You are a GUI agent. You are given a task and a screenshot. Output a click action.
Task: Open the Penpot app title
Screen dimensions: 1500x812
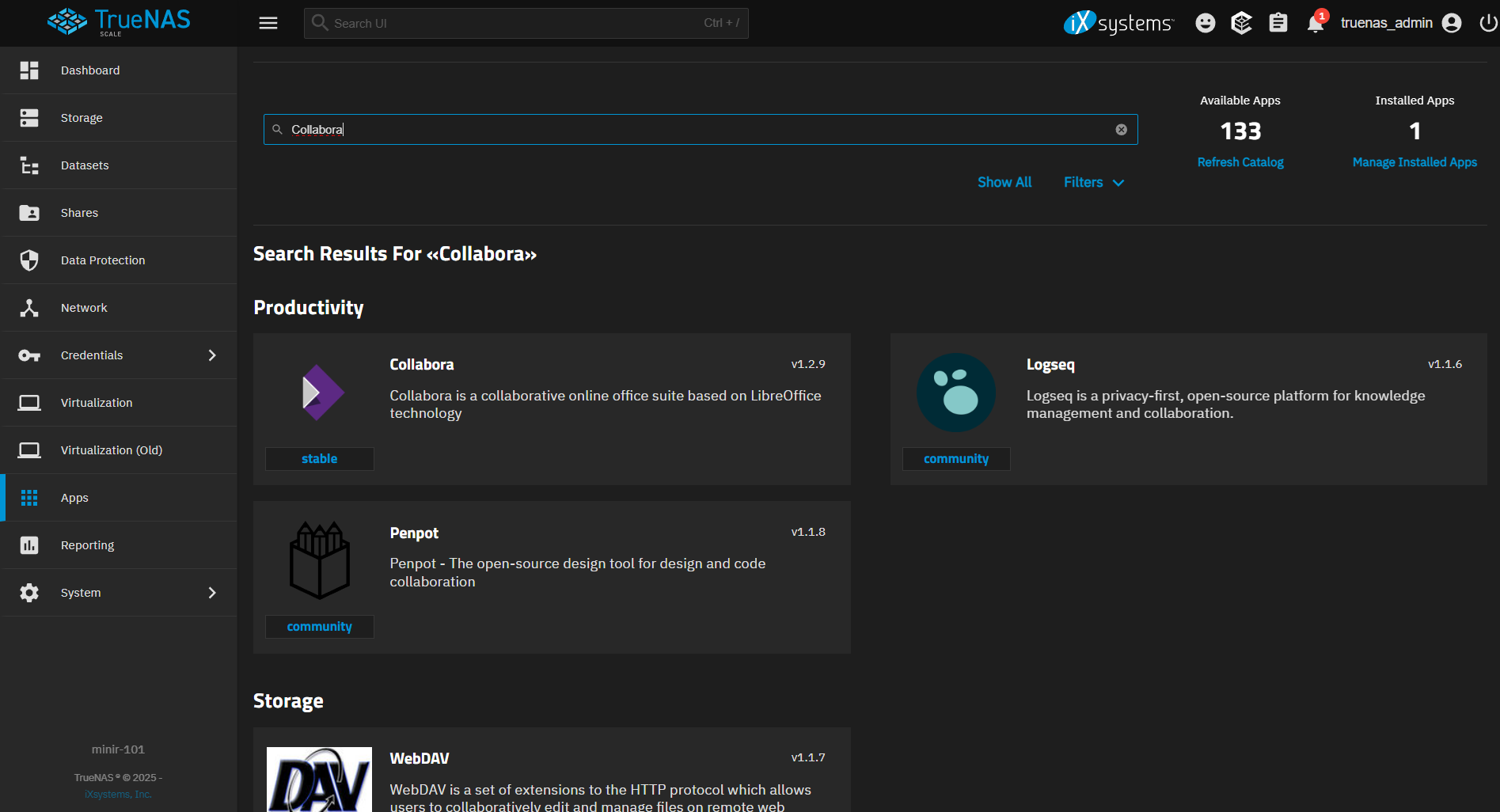414,533
